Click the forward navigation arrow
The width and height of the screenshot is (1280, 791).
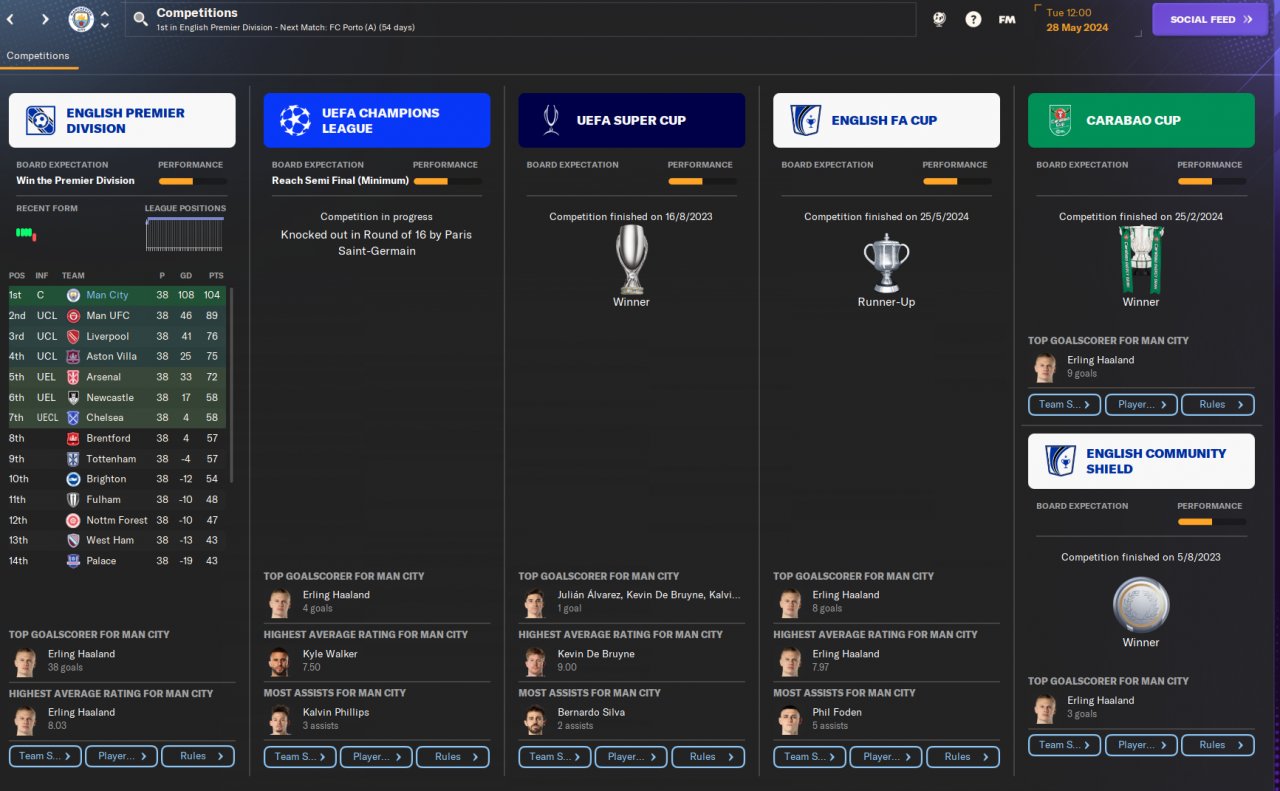[45, 19]
